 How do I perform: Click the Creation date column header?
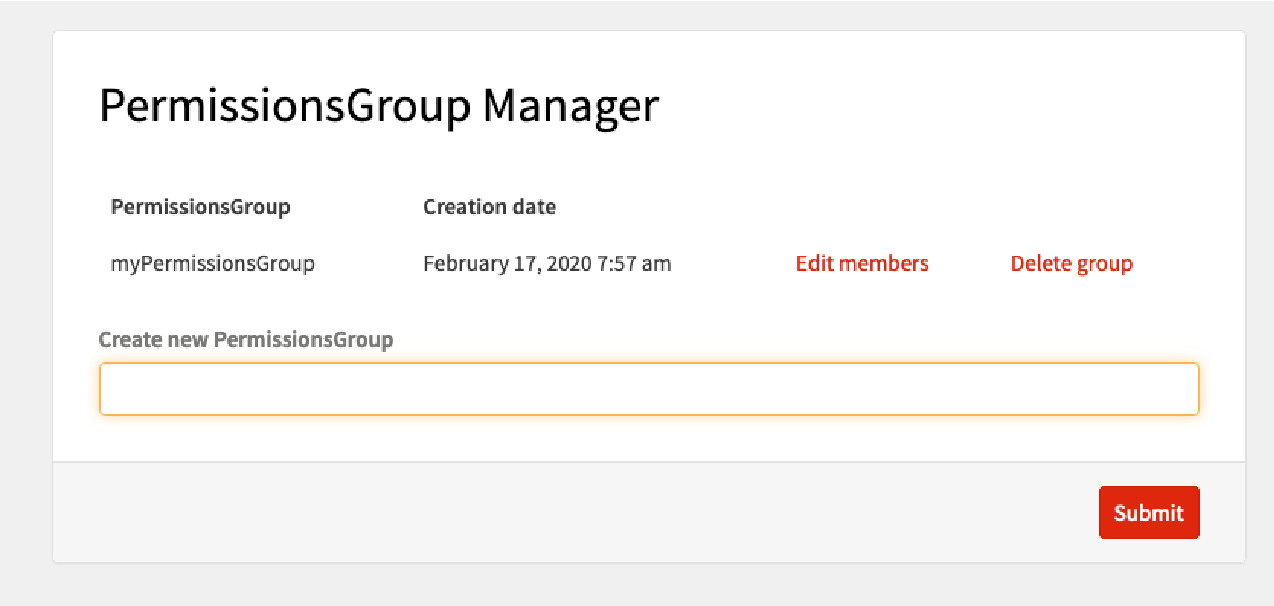tap(489, 207)
